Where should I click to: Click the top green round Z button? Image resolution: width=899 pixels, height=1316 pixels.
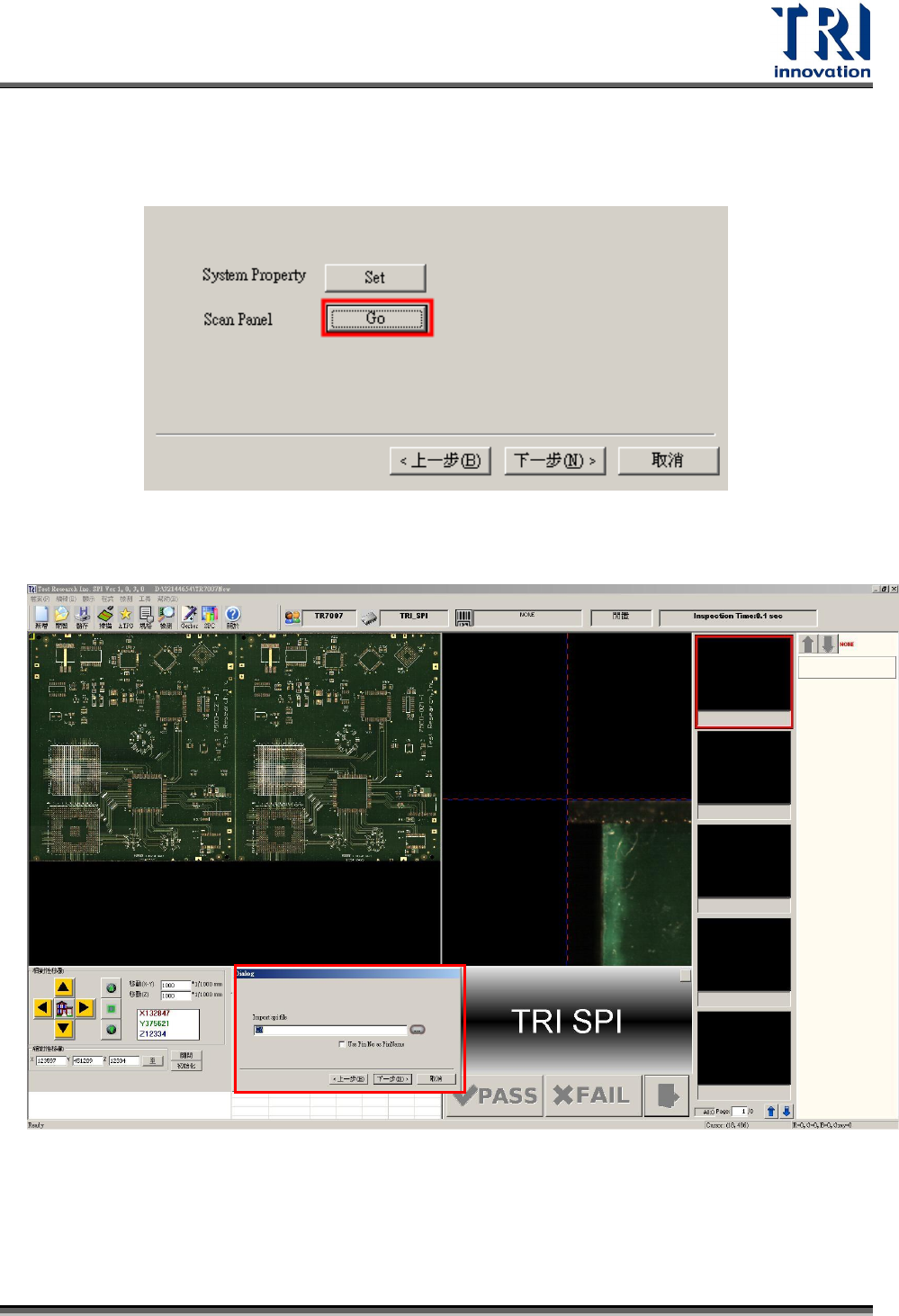pyautogui.click(x=112, y=988)
